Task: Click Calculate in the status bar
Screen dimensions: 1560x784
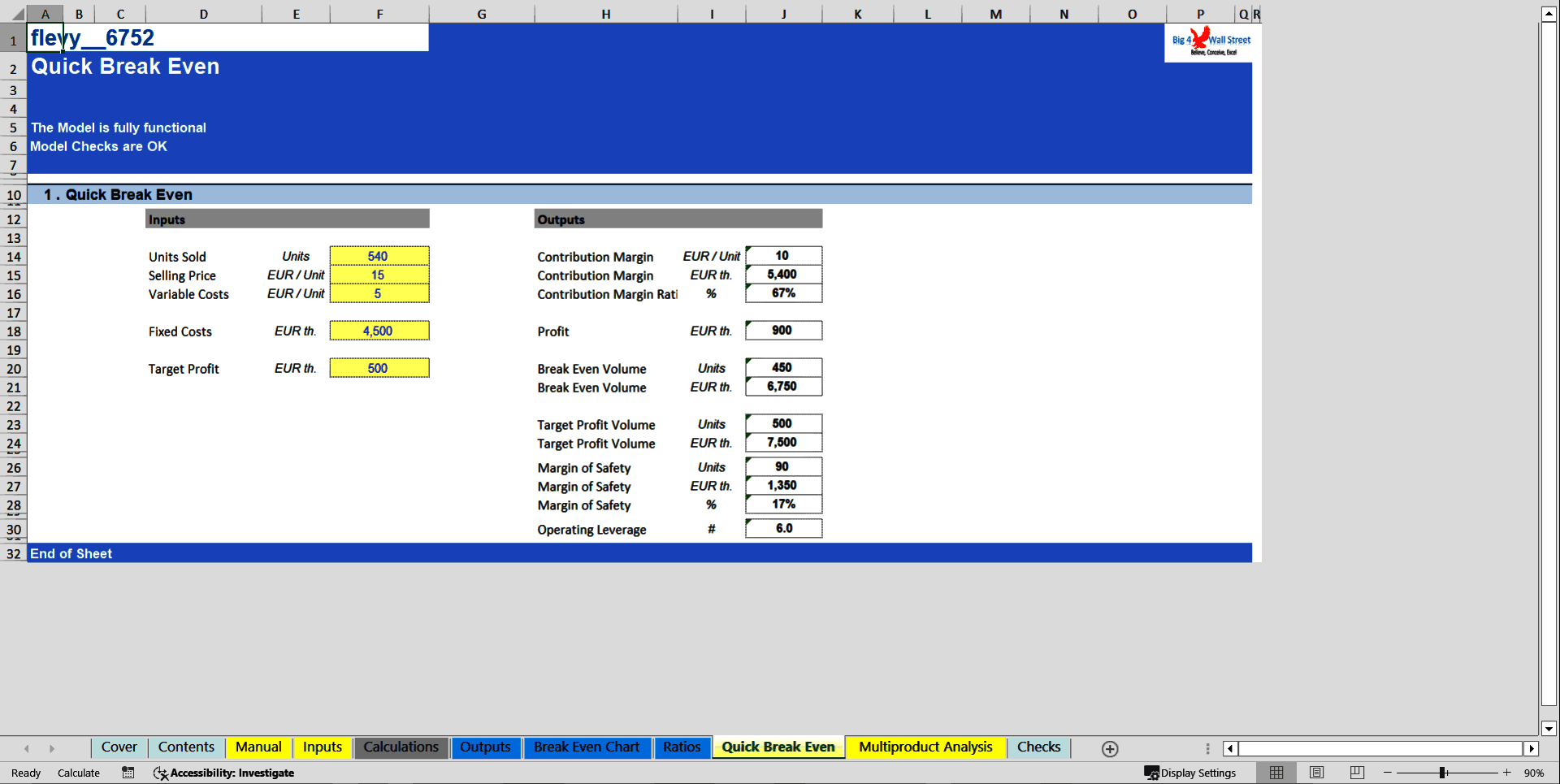Action: coord(78,773)
